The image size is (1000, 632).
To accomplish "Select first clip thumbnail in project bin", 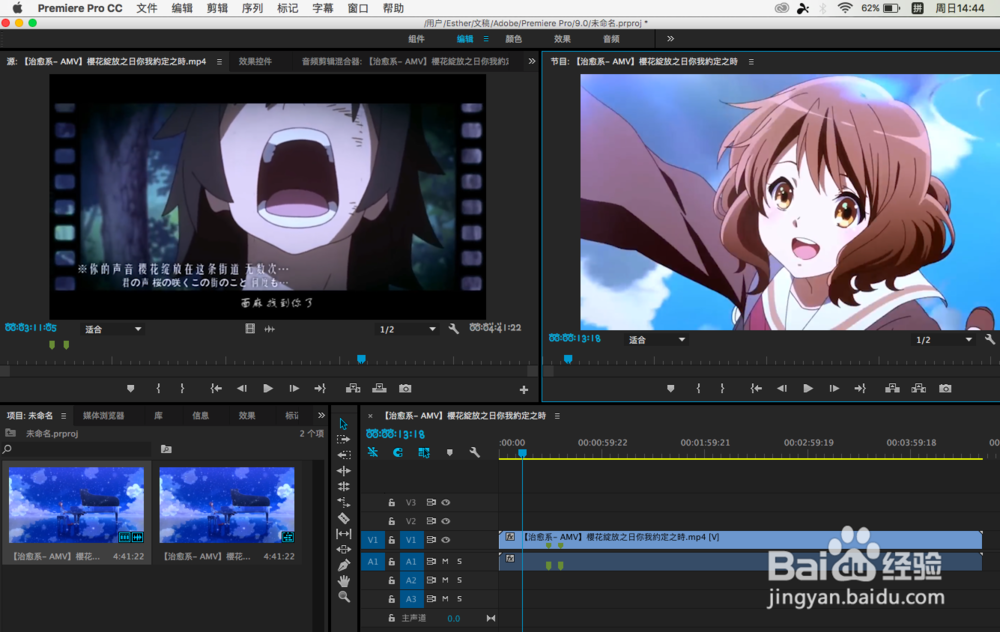I will point(77,504).
